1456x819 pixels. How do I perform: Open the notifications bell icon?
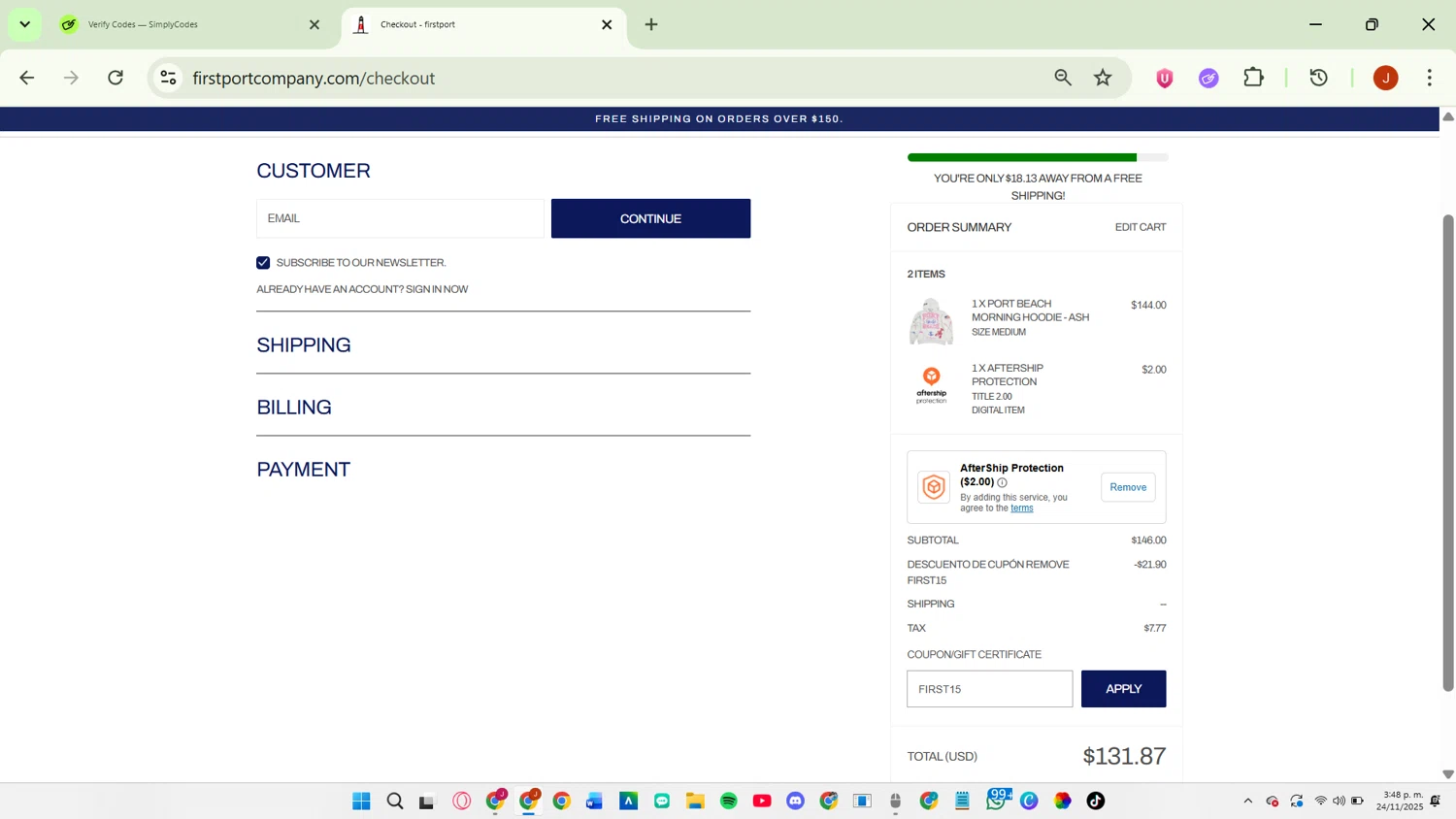pos(1436,802)
